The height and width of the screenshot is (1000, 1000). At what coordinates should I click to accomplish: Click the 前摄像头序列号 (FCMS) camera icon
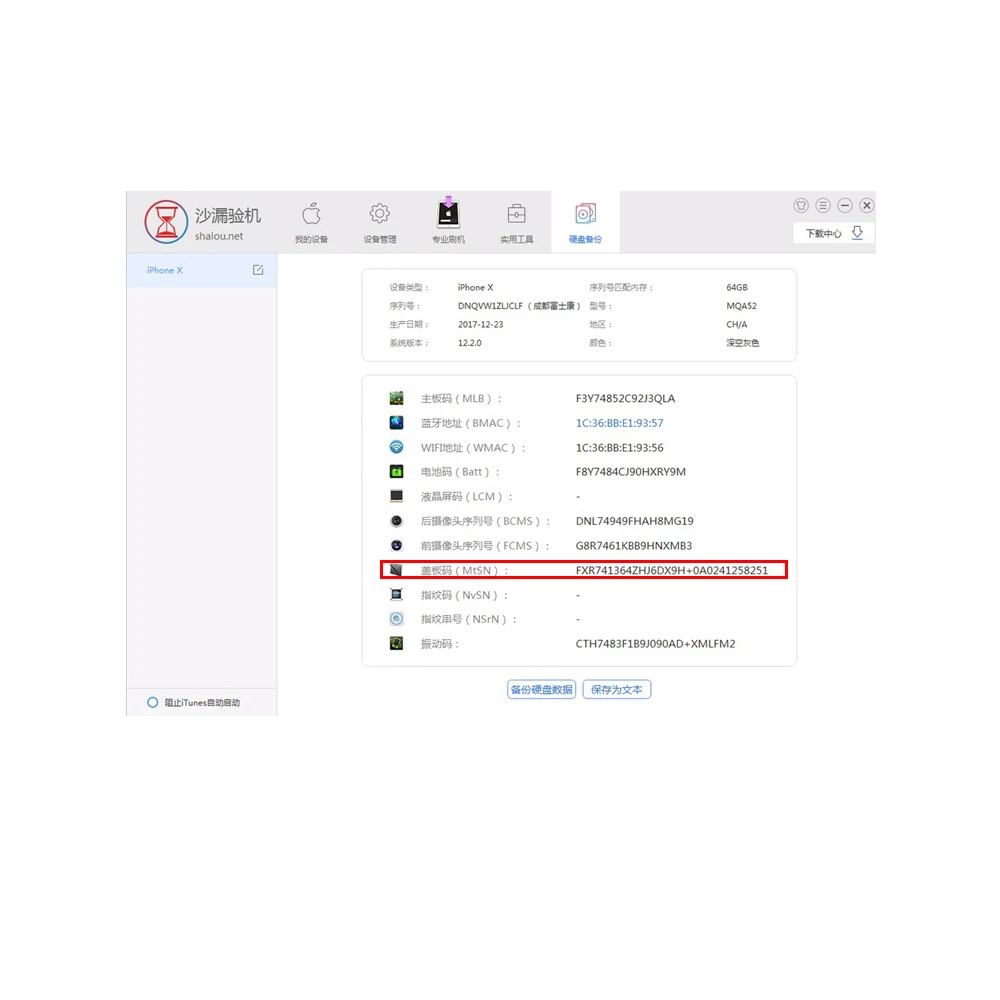[x=397, y=545]
